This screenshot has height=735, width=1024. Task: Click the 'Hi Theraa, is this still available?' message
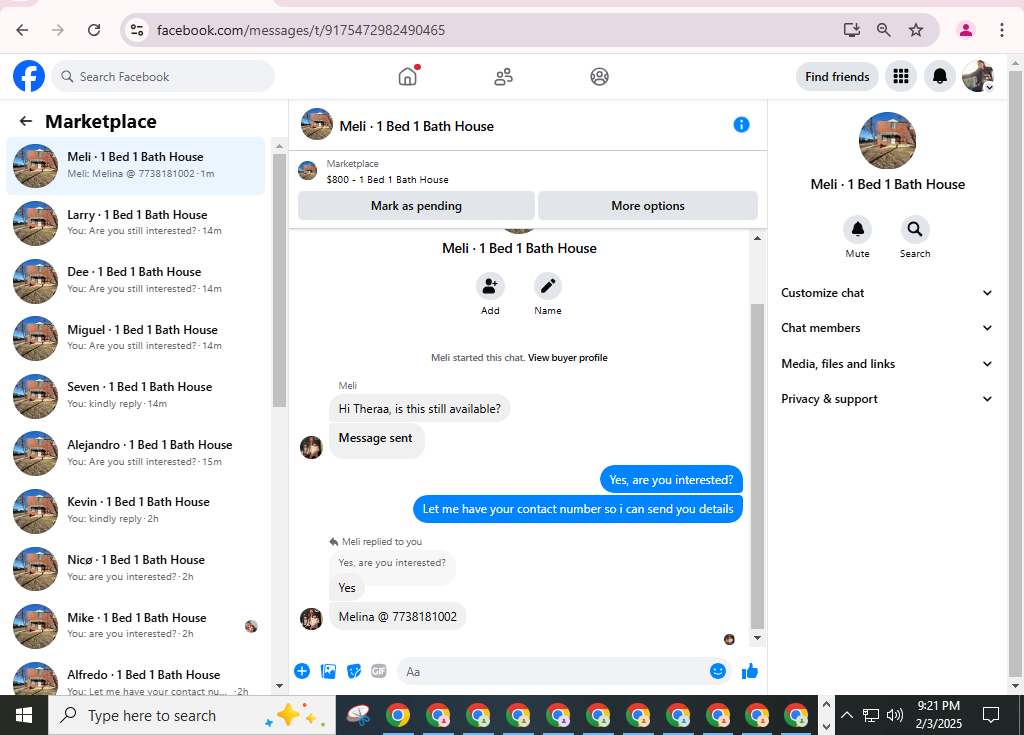[x=419, y=408]
